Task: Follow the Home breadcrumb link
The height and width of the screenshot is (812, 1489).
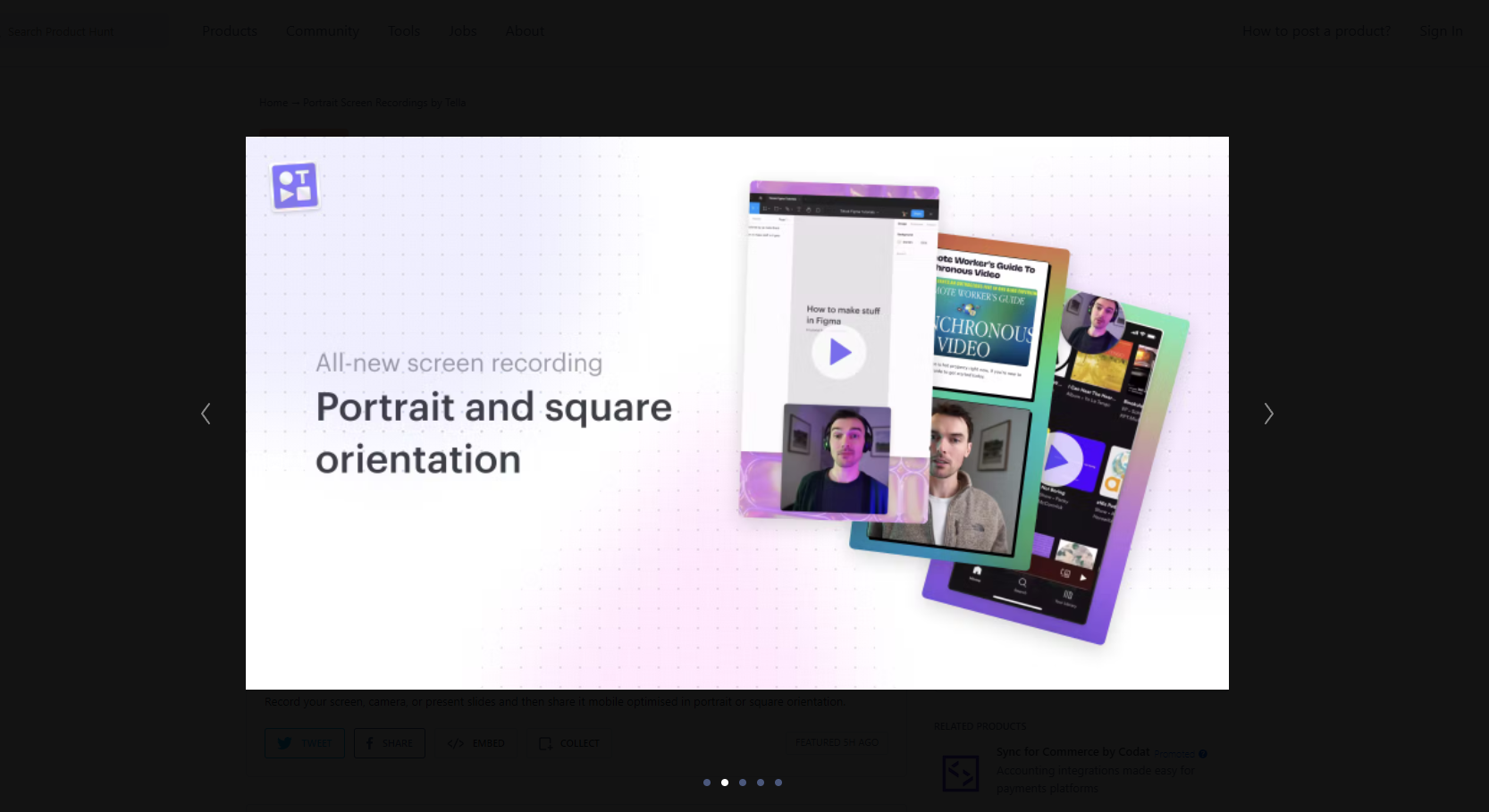Action: tap(273, 103)
